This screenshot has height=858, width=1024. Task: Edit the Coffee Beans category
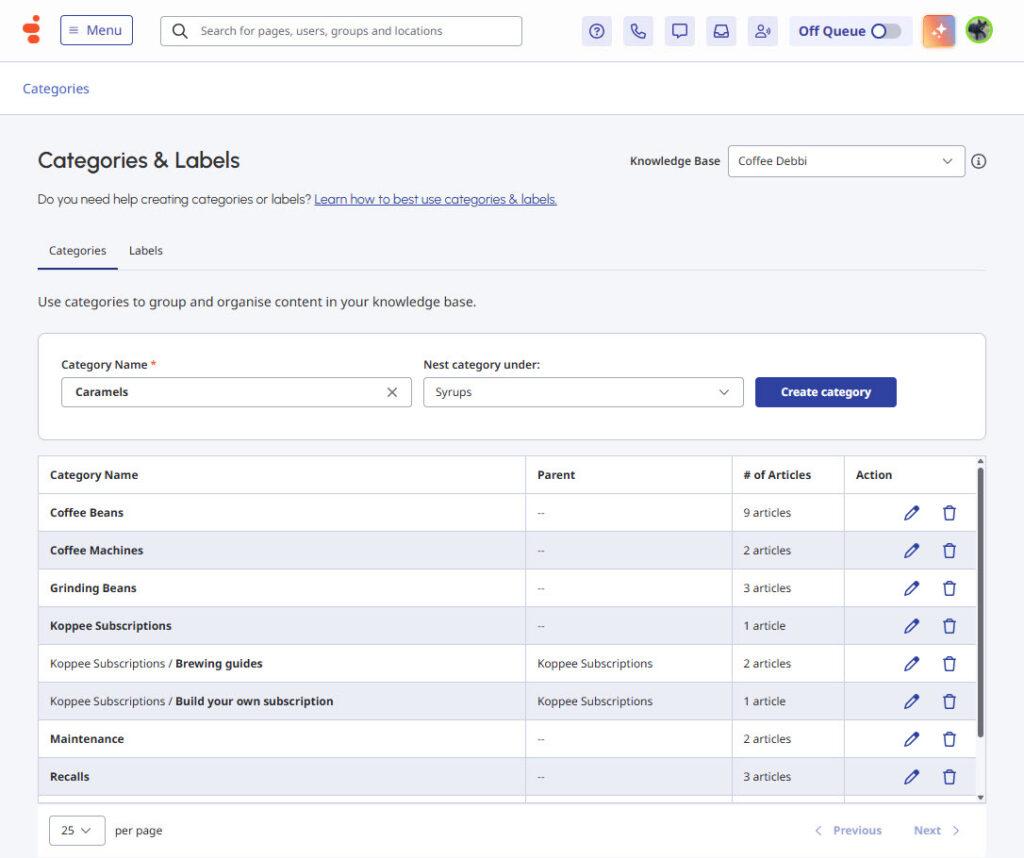coord(911,513)
